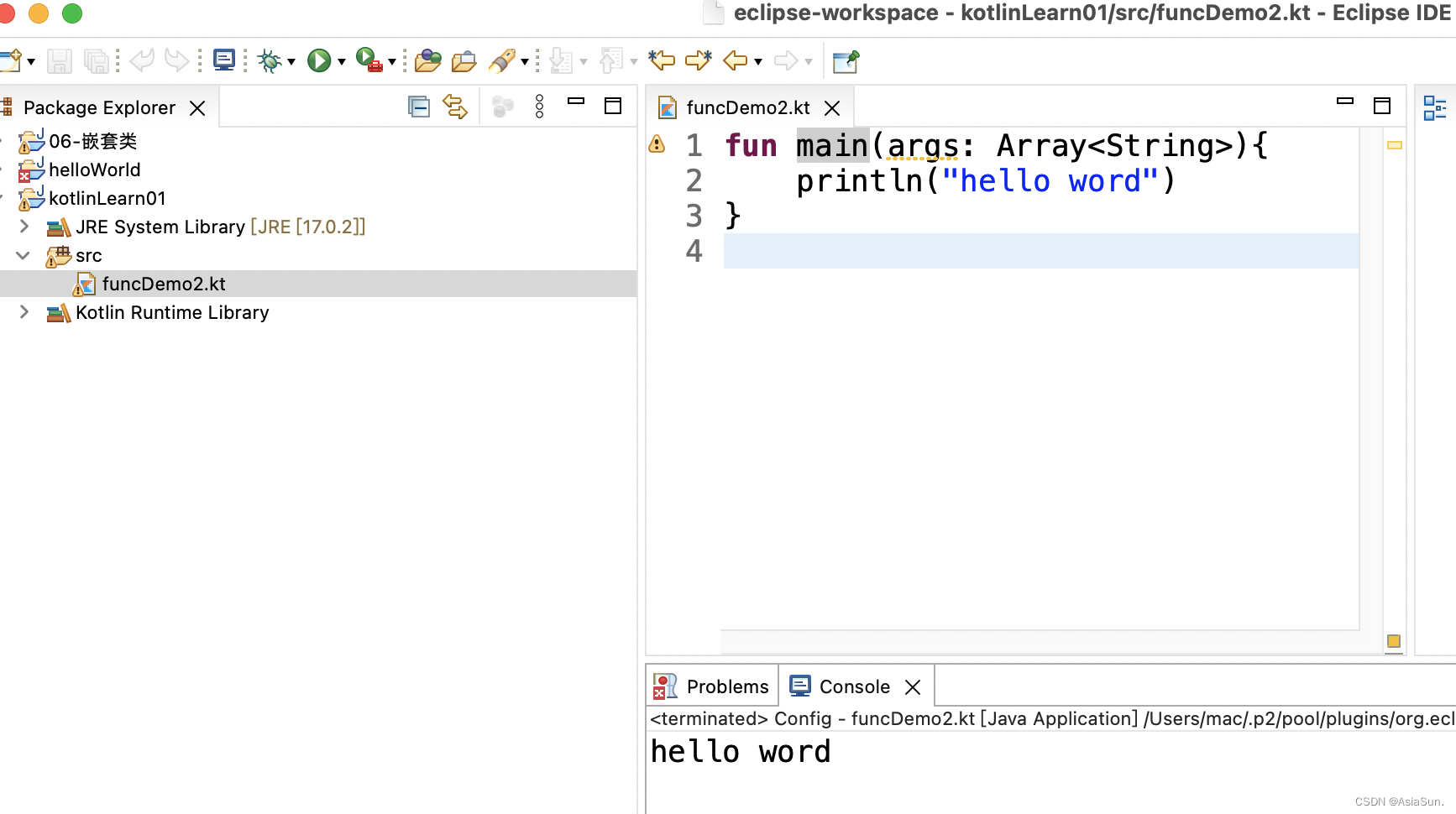Expand the JRE System Library node
Viewport: 1456px width, 814px height.
[24, 227]
